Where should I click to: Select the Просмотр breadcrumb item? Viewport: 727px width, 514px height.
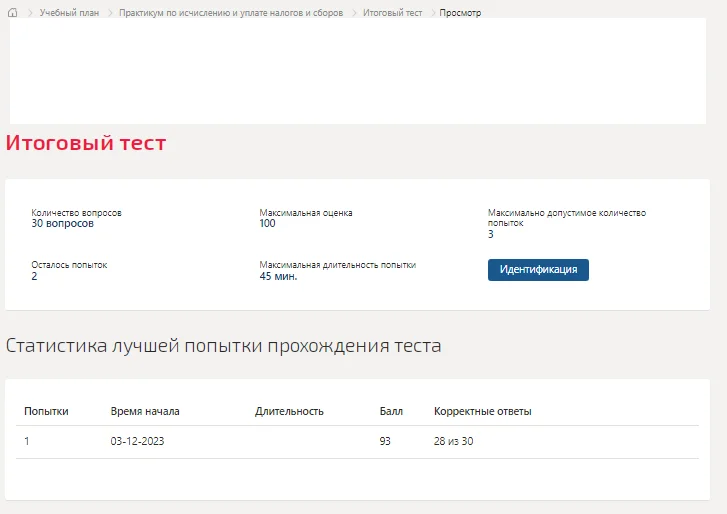point(460,13)
